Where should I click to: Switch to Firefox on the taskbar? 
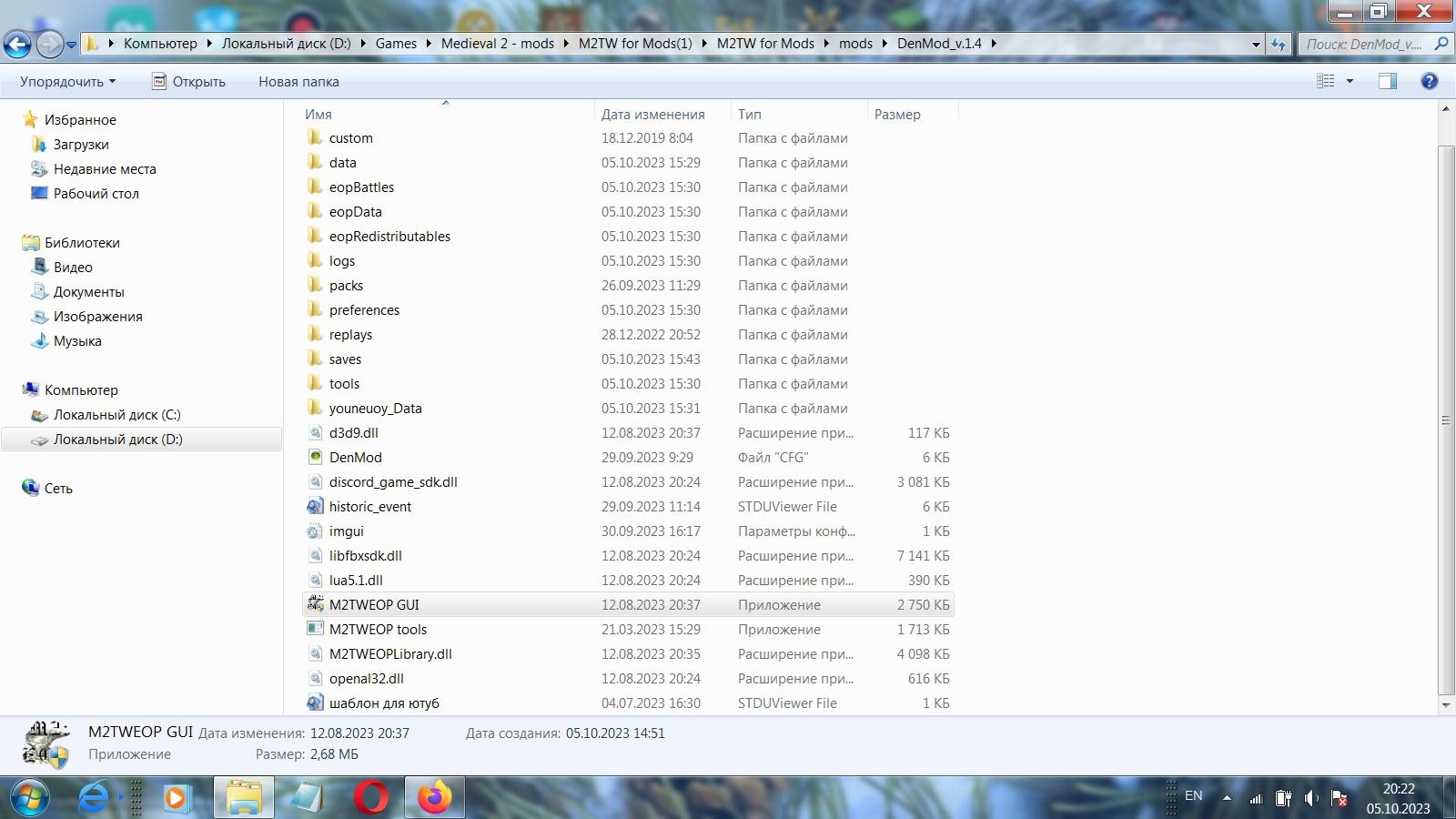(x=434, y=798)
